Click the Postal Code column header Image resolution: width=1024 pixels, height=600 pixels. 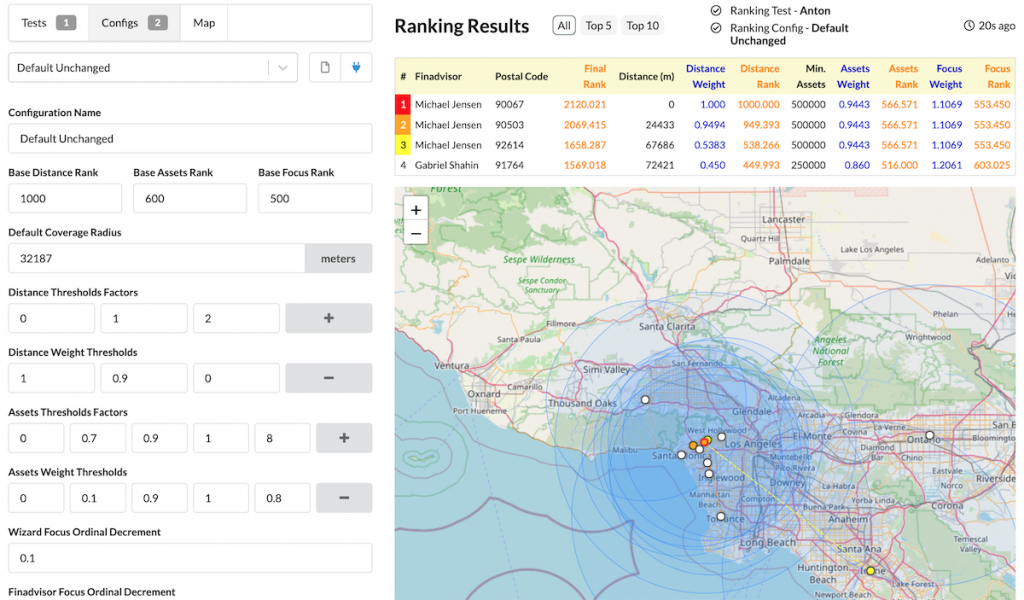(521, 76)
